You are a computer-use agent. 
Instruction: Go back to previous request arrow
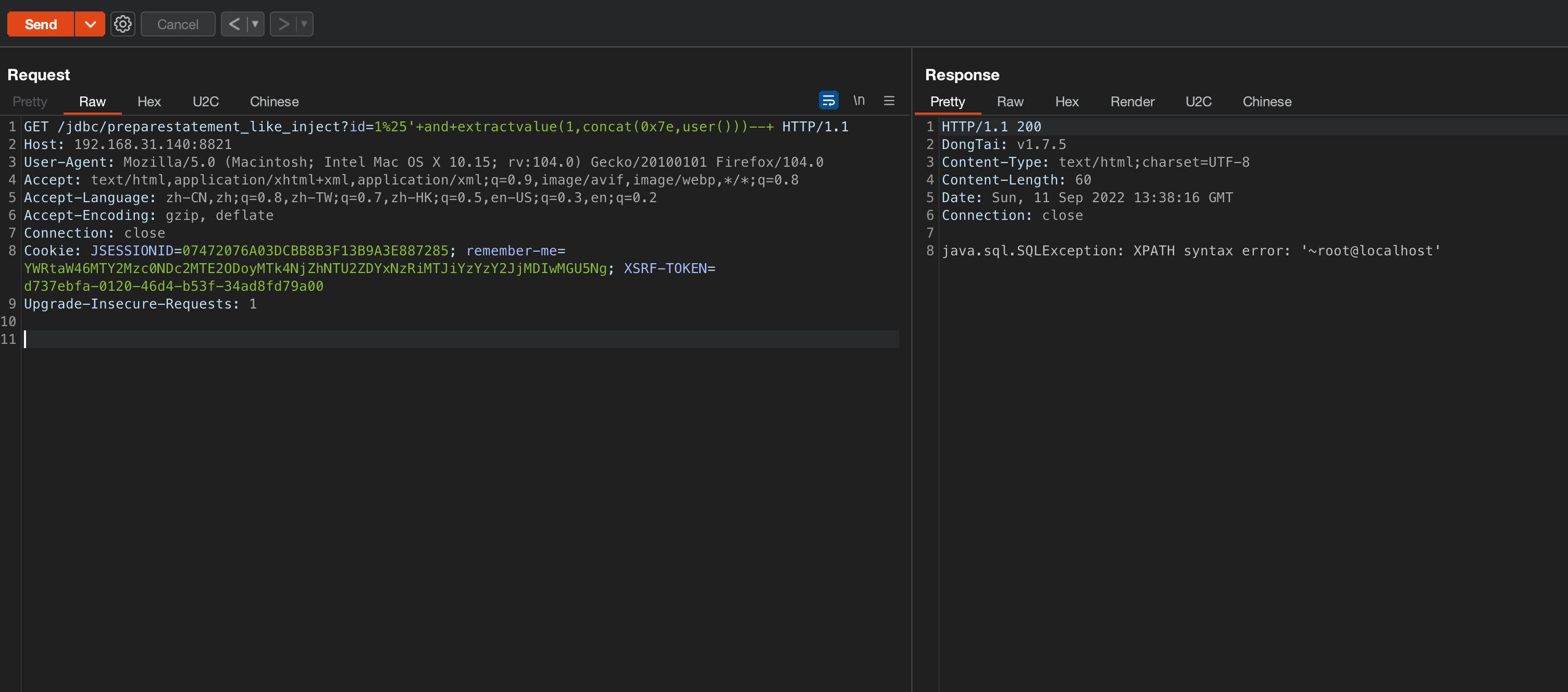[x=234, y=24]
